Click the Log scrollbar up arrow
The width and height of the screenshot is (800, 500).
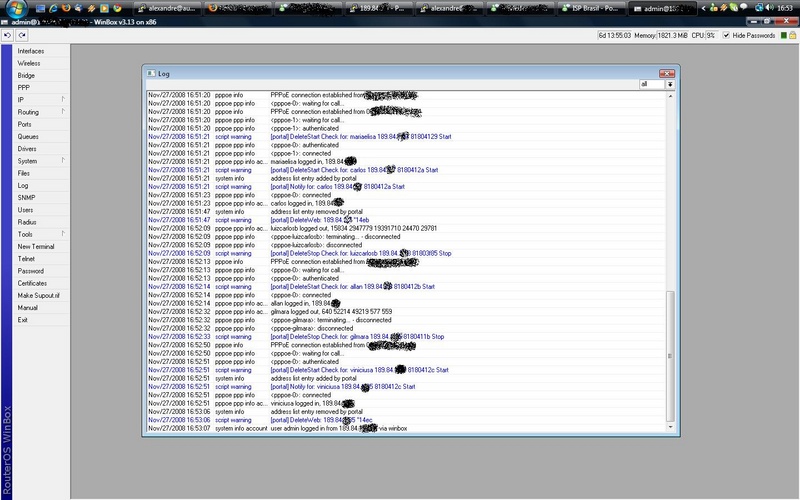click(x=670, y=96)
